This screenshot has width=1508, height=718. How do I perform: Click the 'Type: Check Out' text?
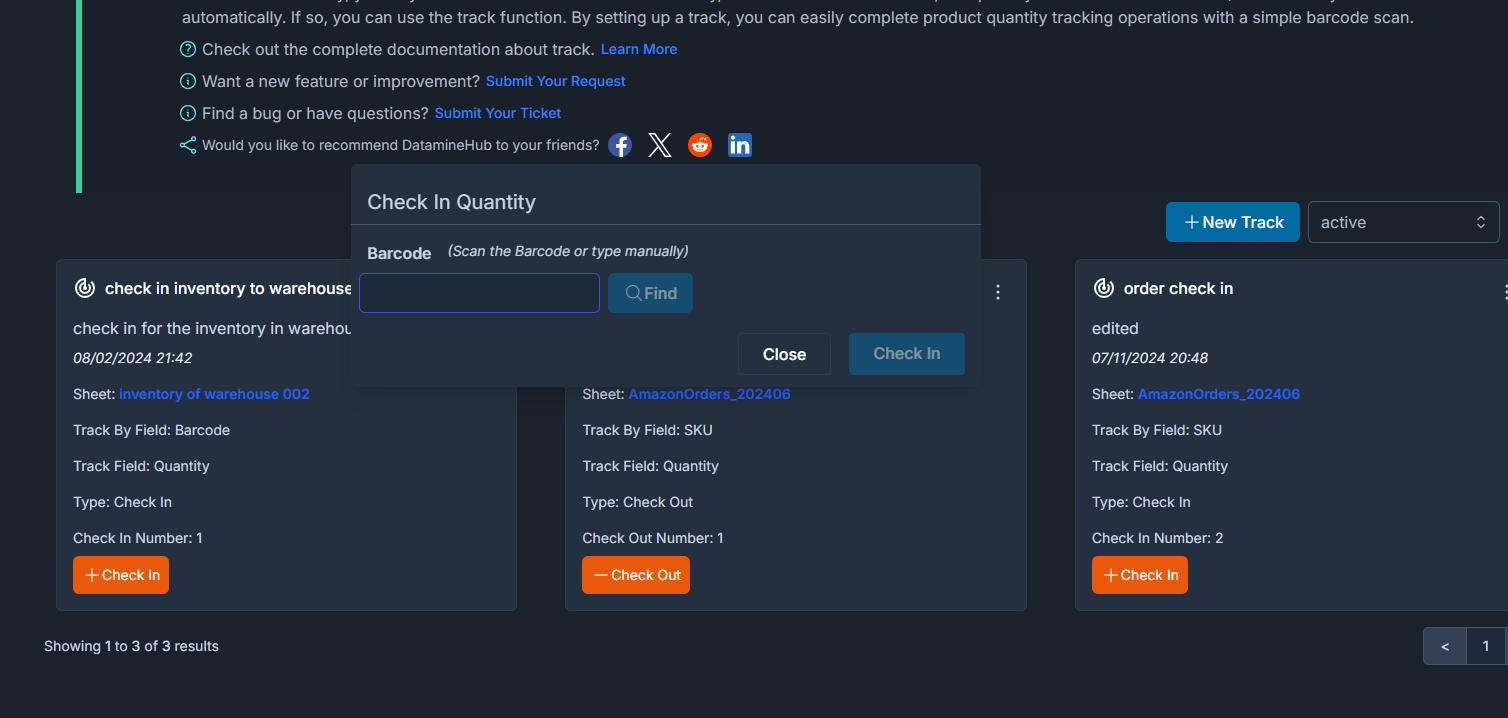[638, 502]
